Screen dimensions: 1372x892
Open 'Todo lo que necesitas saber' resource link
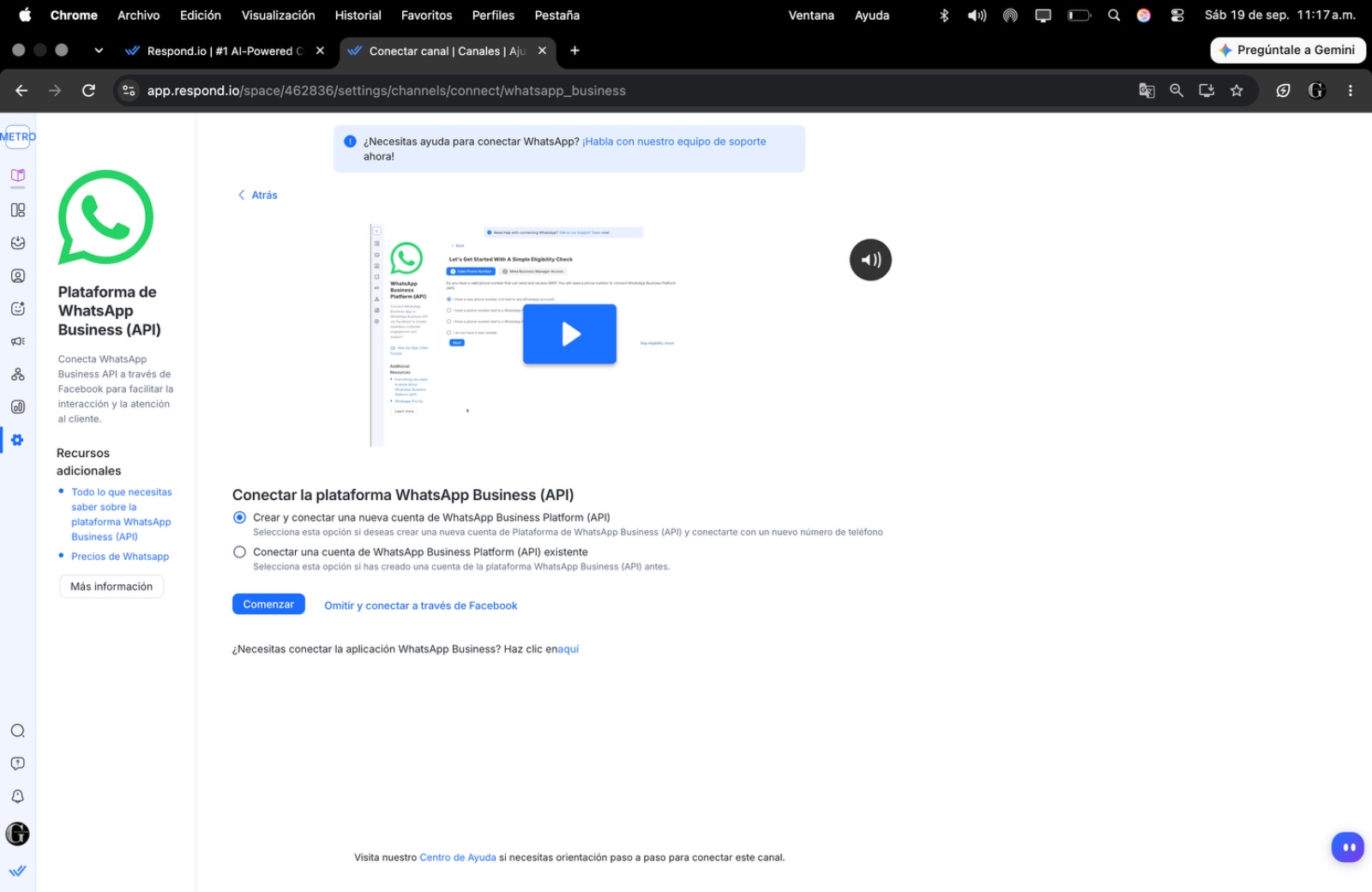(122, 515)
